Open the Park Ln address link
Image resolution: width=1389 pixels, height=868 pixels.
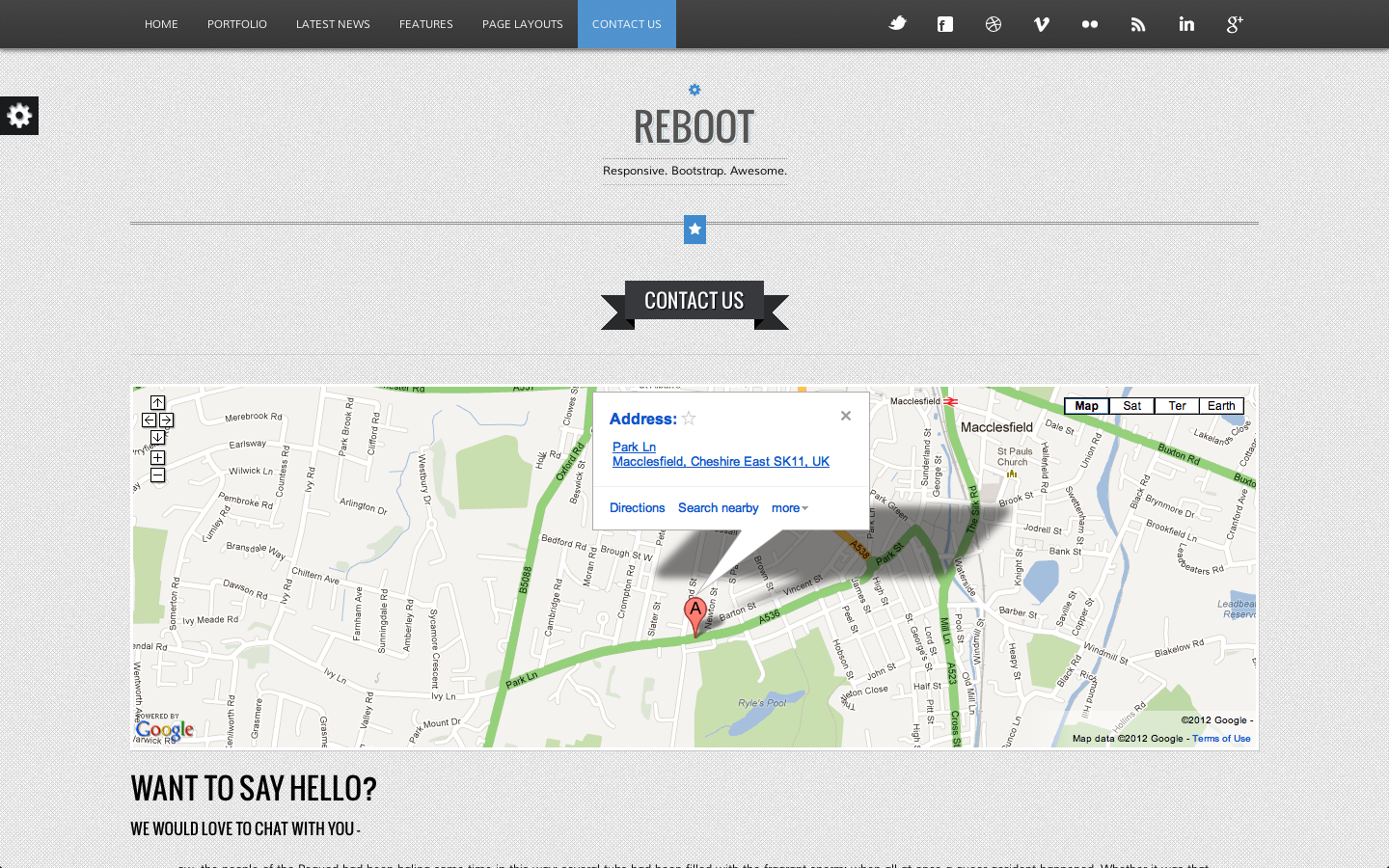(x=634, y=447)
